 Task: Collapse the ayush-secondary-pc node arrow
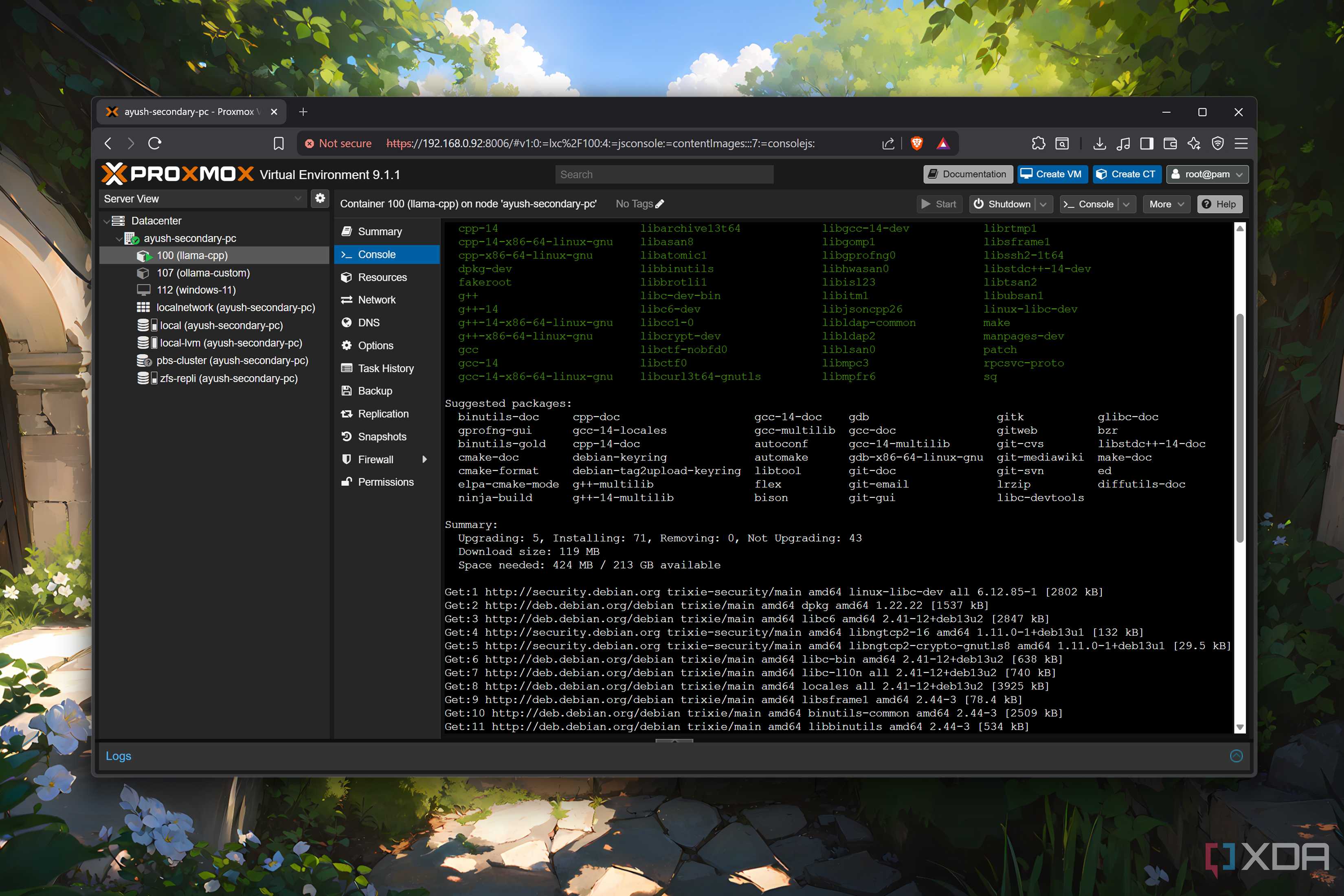click(119, 238)
